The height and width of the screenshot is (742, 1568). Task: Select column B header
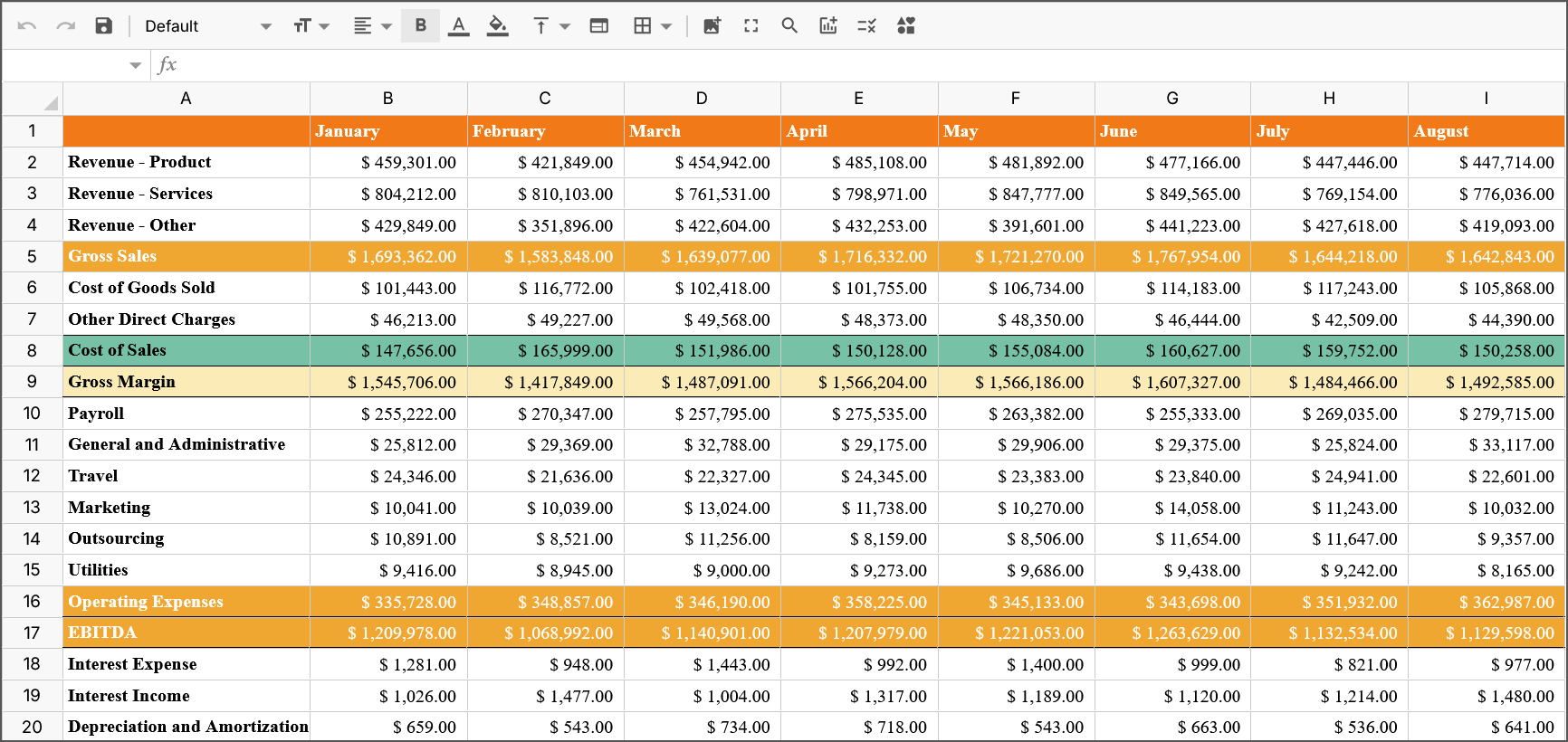point(388,99)
